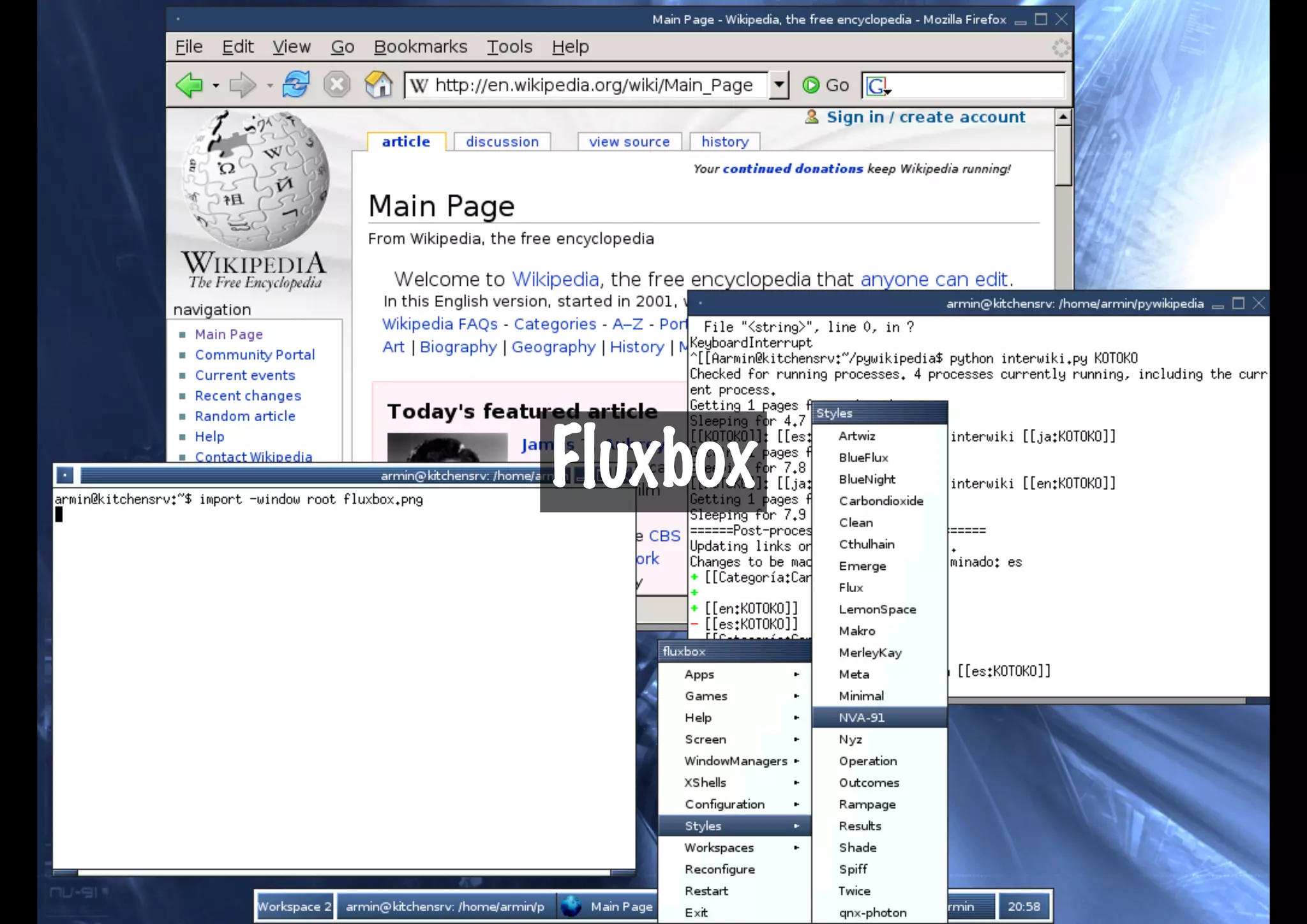Click the Firefox globe icon in the taskbar
The height and width of the screenshot is (924, 1307).
pos(571,905)
